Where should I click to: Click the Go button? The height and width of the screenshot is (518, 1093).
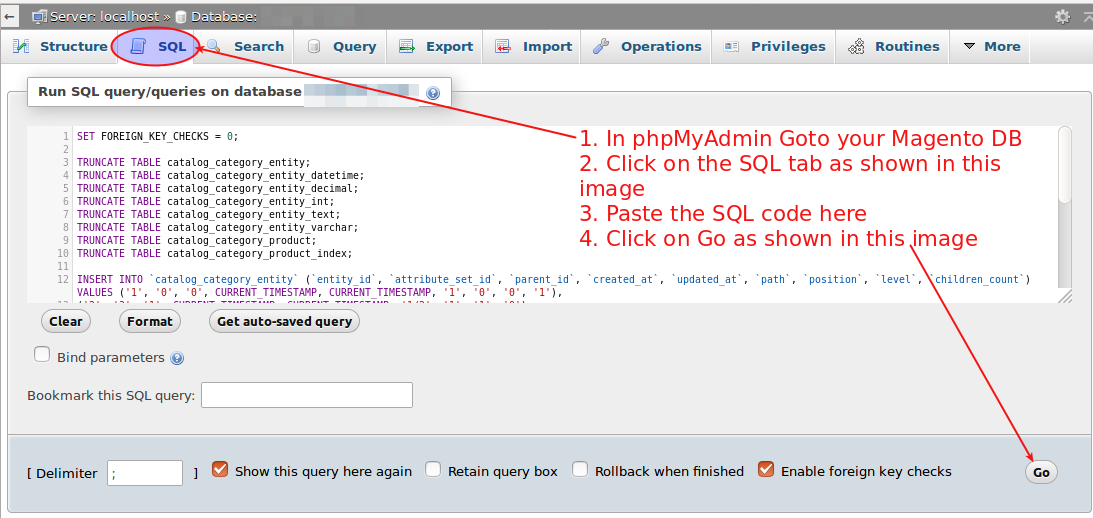point(1041,472)
